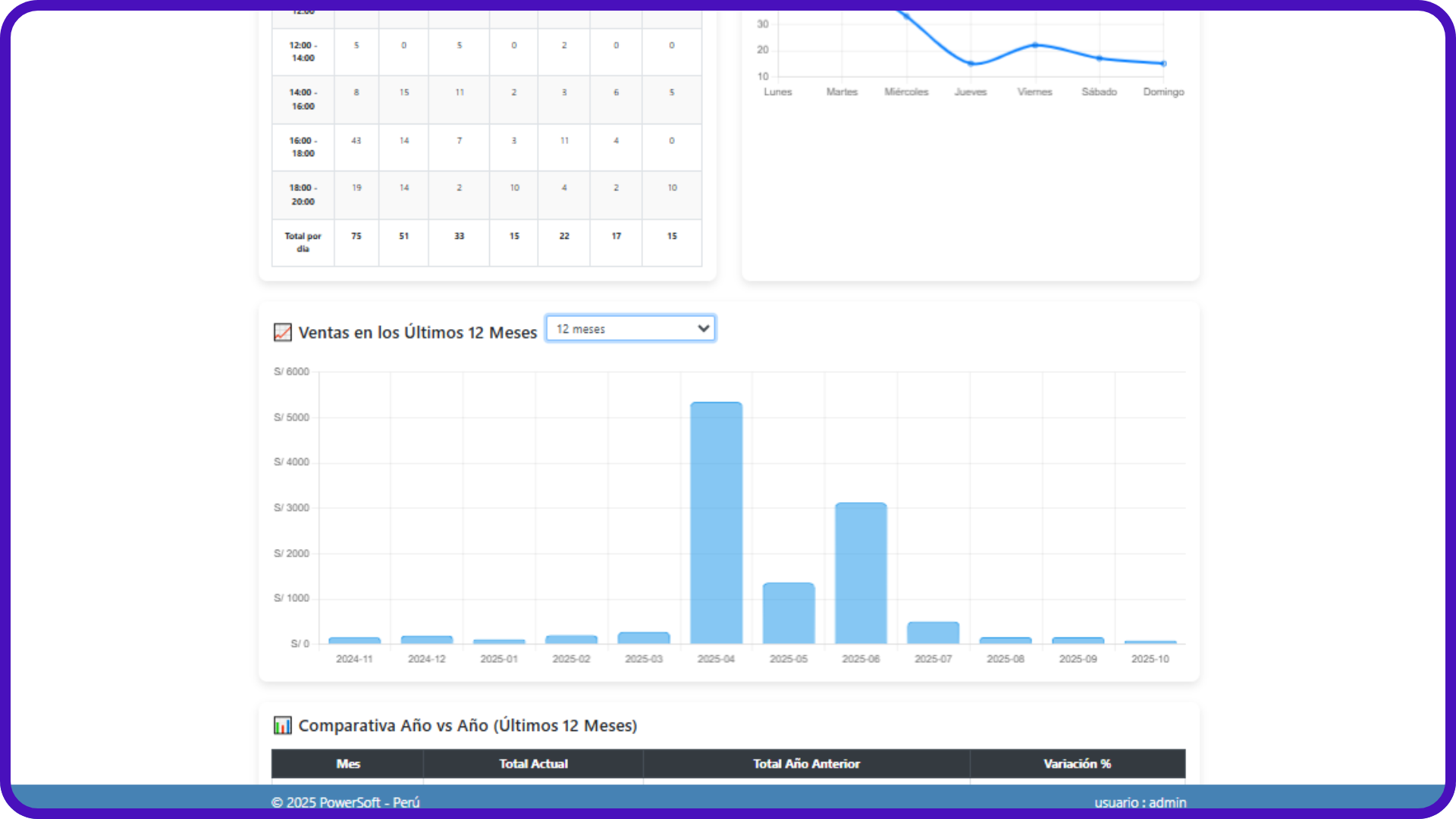Viewport: 1456px width, 819px height.
Task: Click the 2025-06 sales bar
Action: pyautogui.click(x=861, y=573)
